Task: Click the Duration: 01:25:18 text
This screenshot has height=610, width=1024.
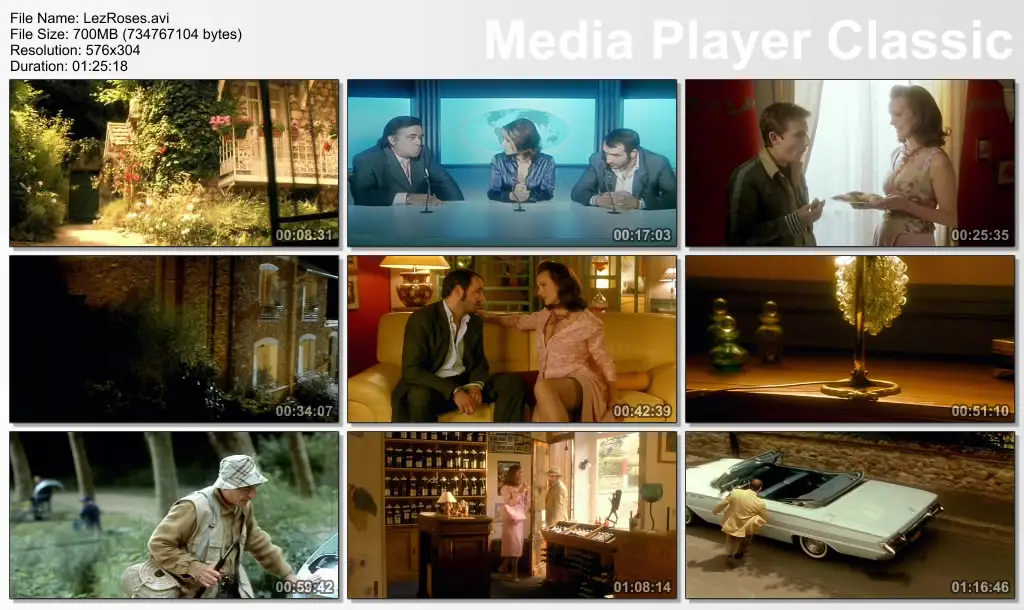Action: coord(69,66)
